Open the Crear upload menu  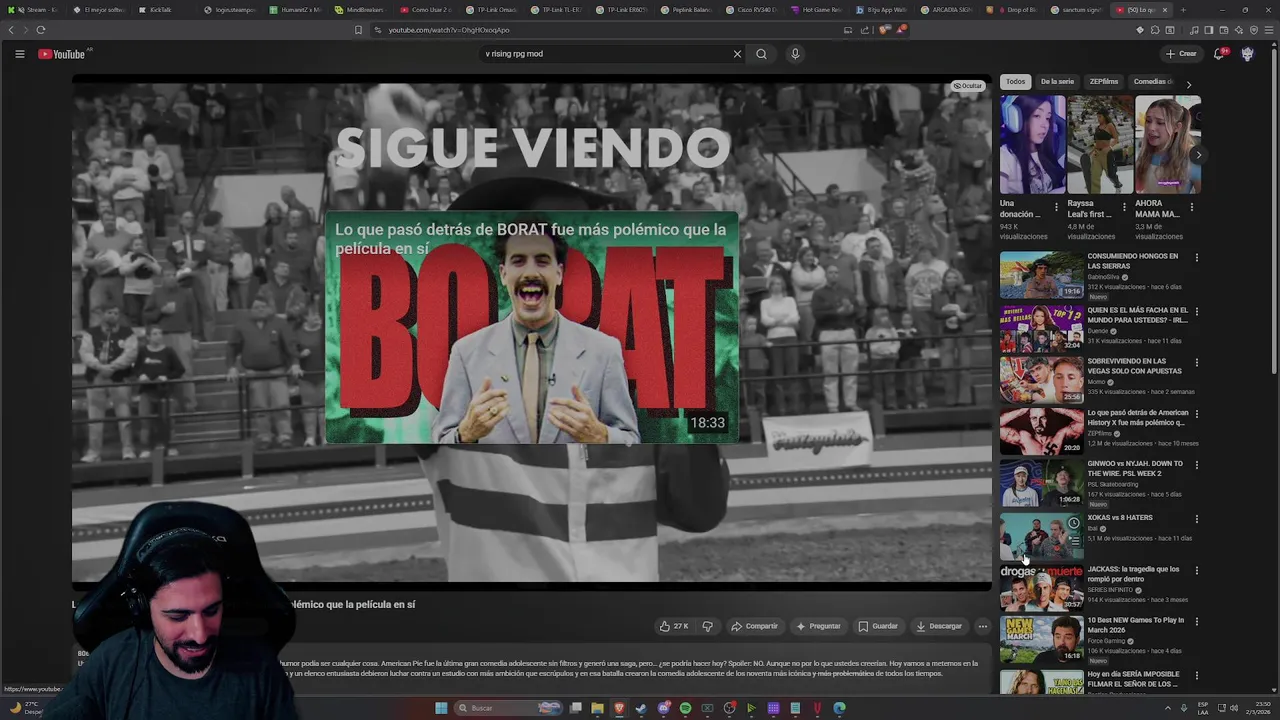1181,54
